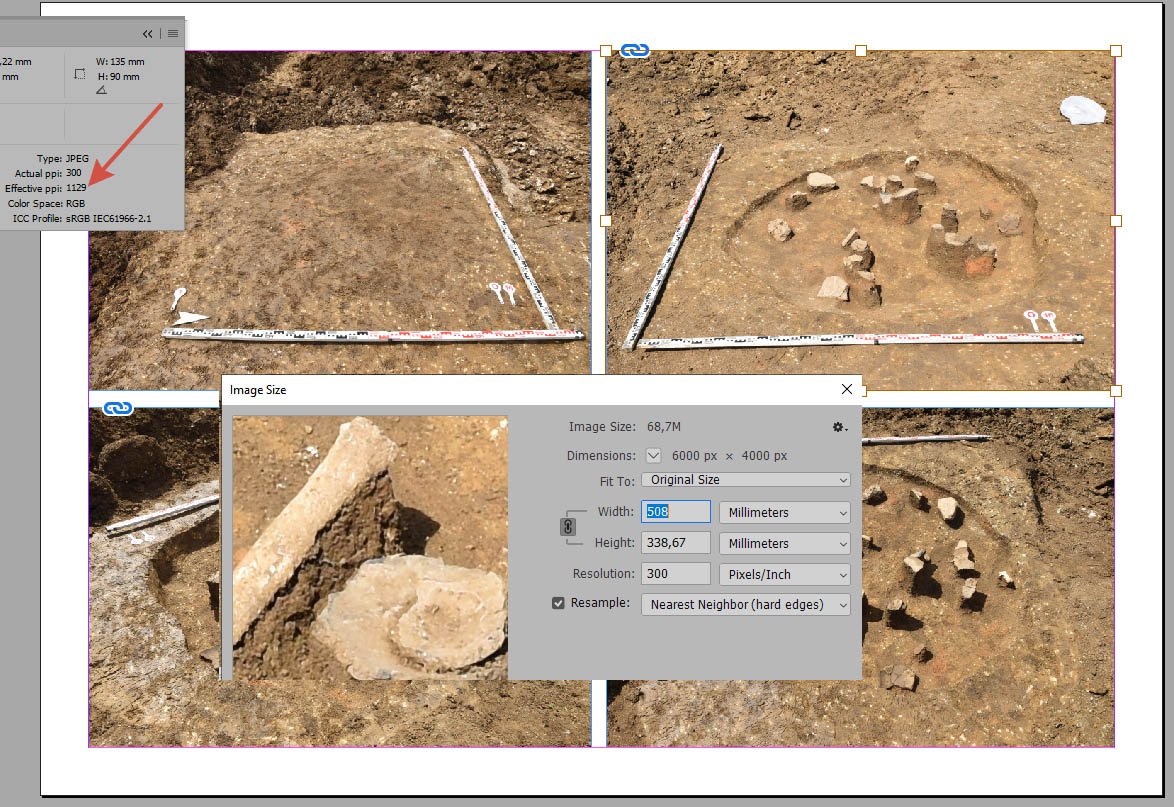Select bottom-right handle of selected frame

(1116, 391)
